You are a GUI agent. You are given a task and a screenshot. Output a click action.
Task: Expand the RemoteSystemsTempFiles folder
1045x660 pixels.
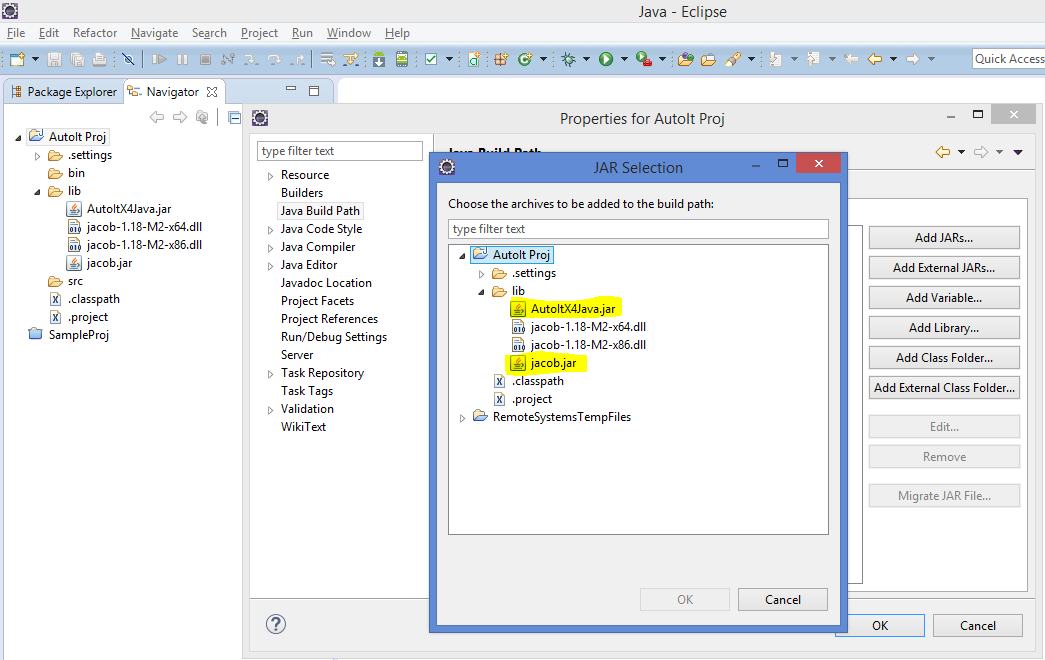pyautogui.click(x=462, y=417)
